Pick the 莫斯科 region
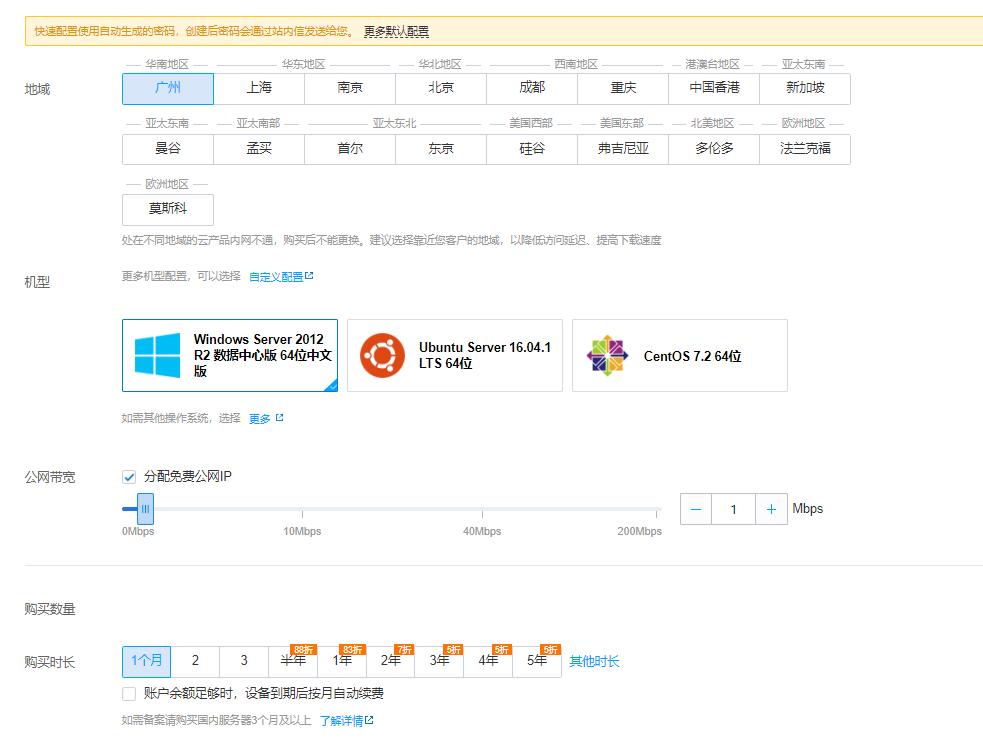 tap(167, 210)
